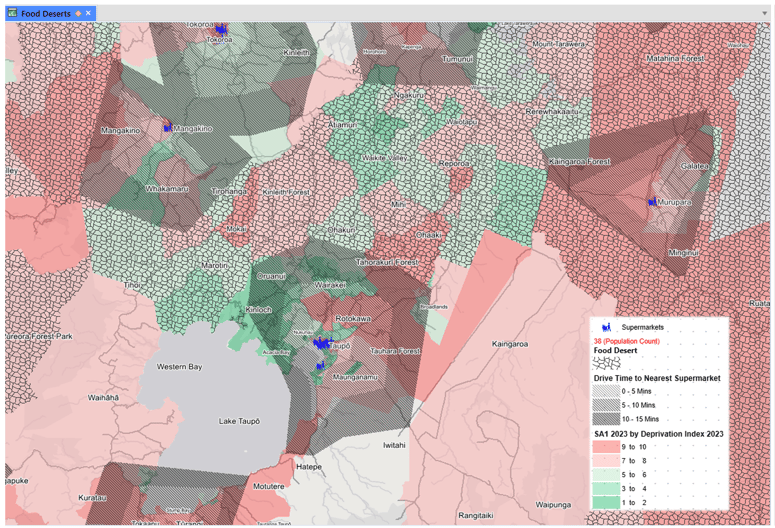Click the 'Tirohanga' map label
The image size is (775, 528).
(x=229, y=191)
